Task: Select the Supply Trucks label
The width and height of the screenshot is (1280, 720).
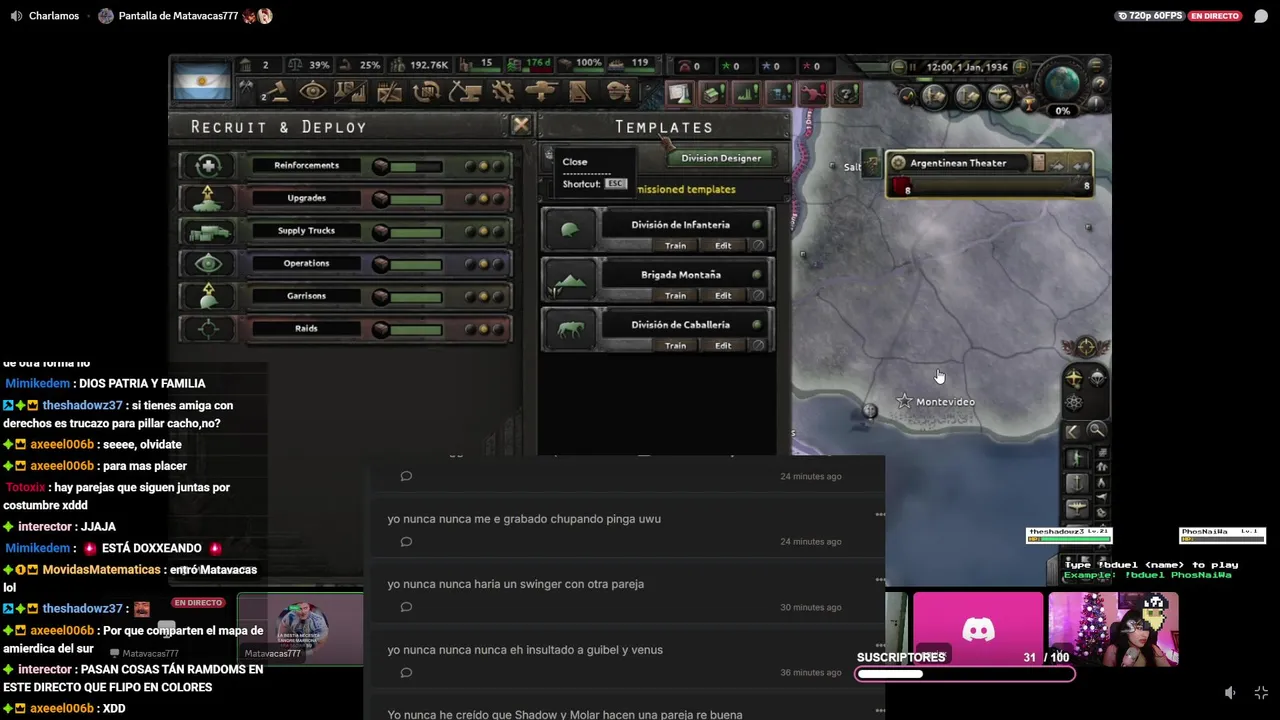Action: (x=306, y=231)
